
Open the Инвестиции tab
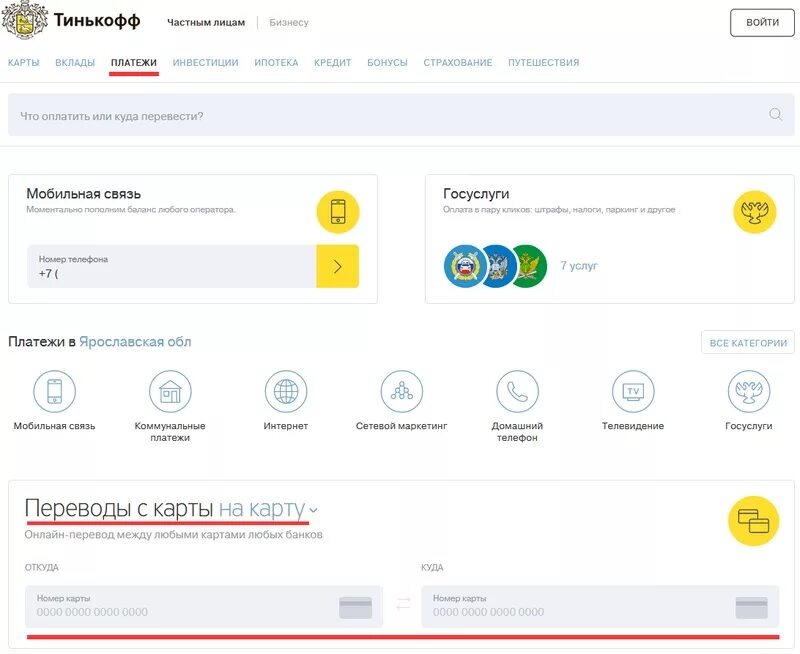pyautogui.click(x=205, y=63)
